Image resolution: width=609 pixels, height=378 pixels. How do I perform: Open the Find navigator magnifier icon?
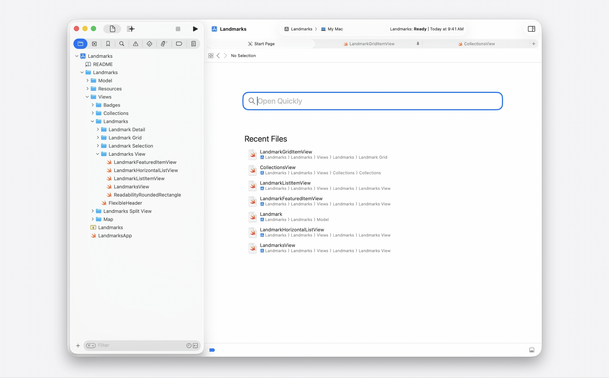pos(122,44)
